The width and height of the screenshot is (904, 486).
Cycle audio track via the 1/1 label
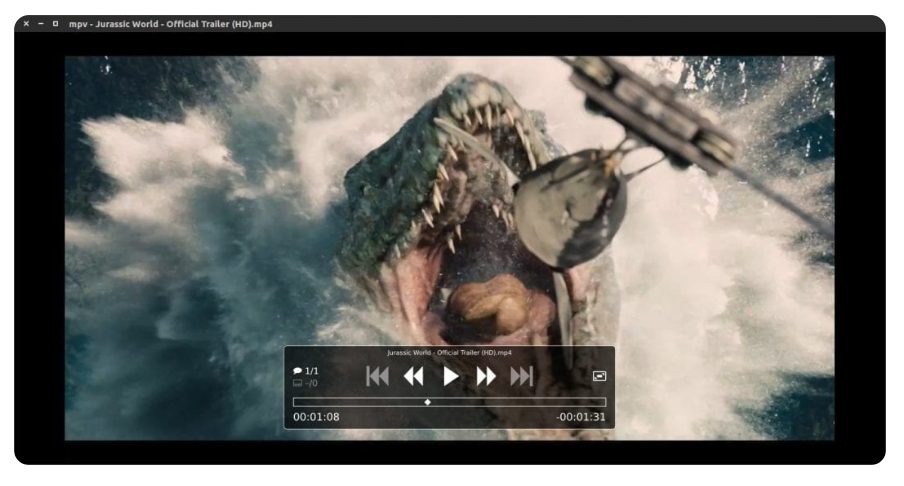[312, 371]
